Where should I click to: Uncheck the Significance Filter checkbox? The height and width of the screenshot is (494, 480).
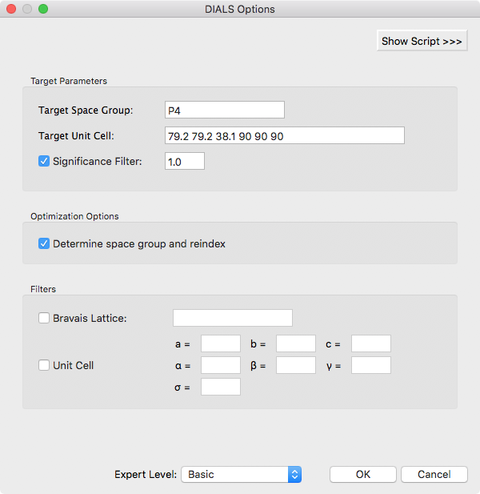44,161
